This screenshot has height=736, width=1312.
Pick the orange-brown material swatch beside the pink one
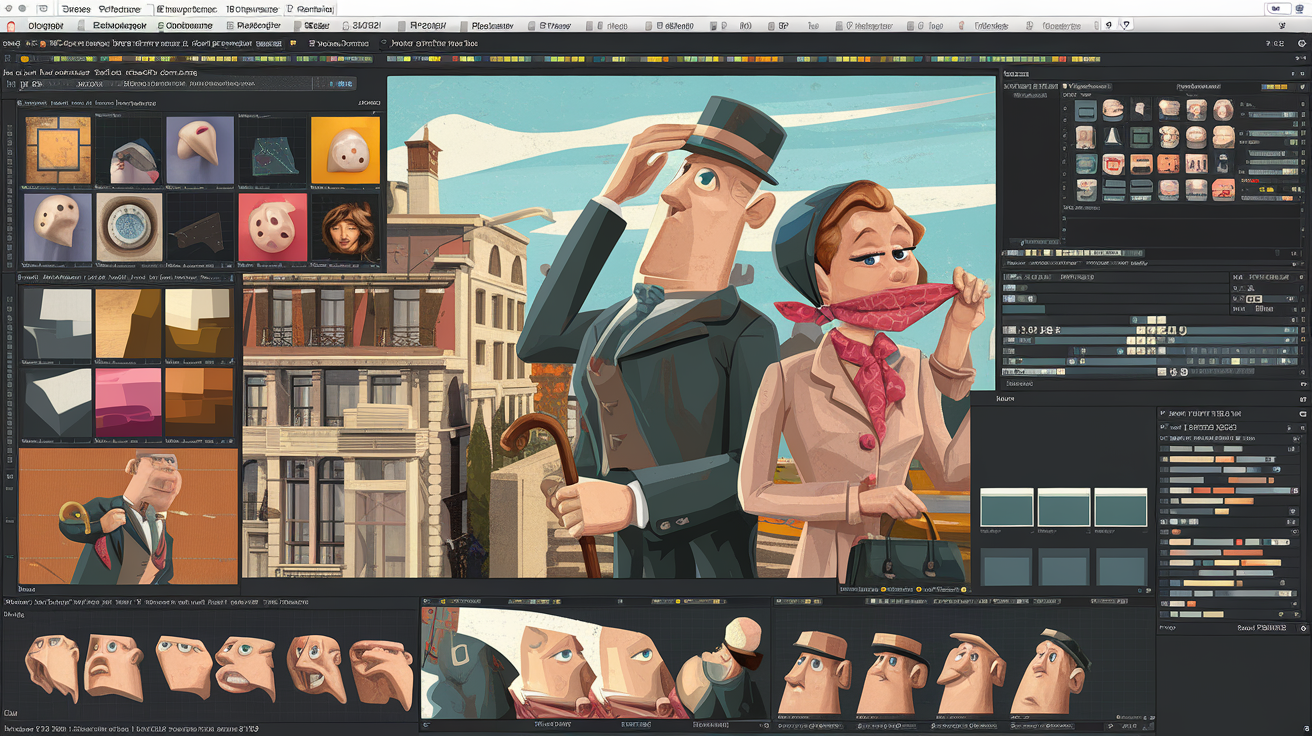coord(199,403)
